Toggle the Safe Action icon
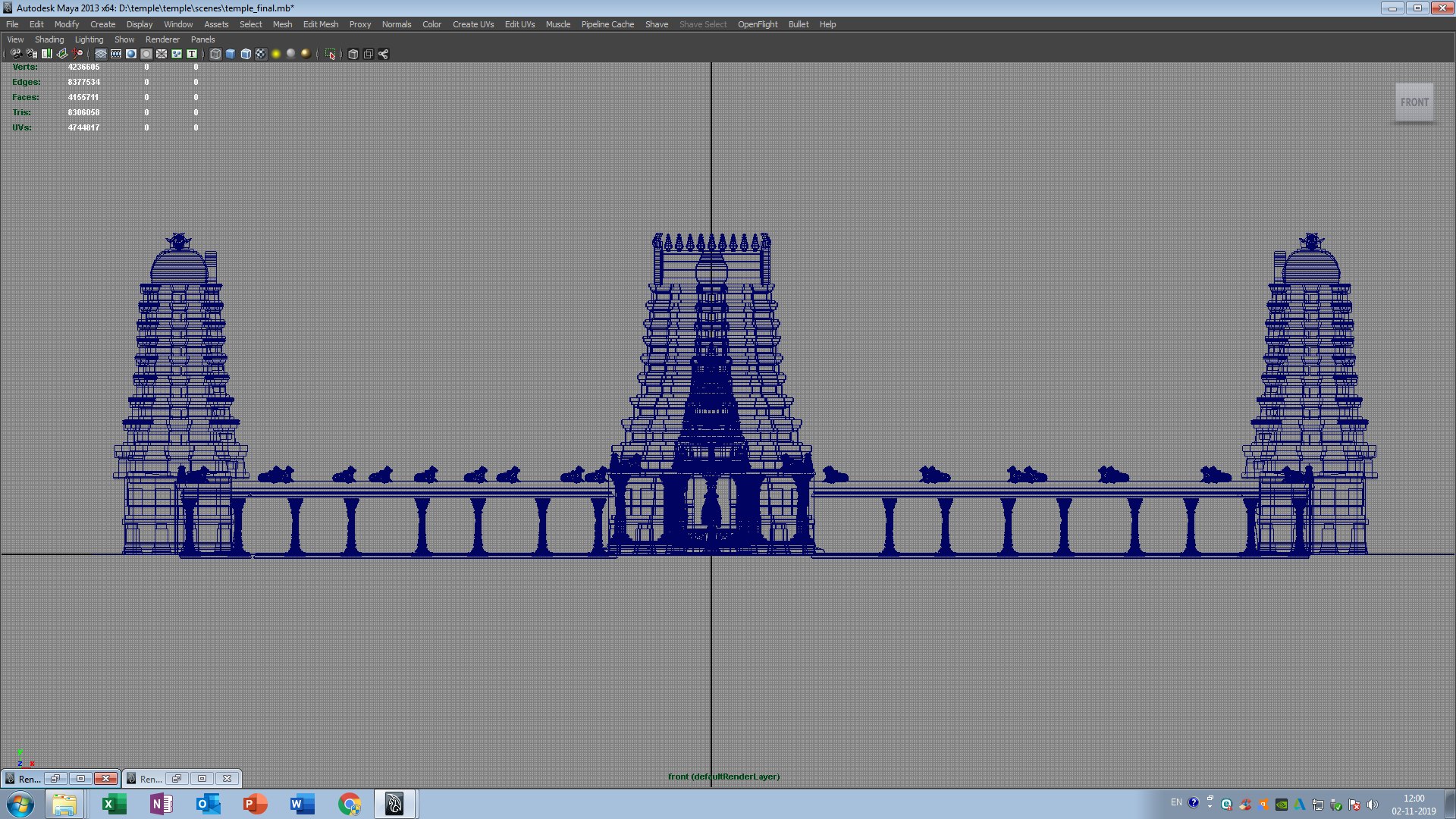This screenshot has width=1456, height=819. (177, 54)
